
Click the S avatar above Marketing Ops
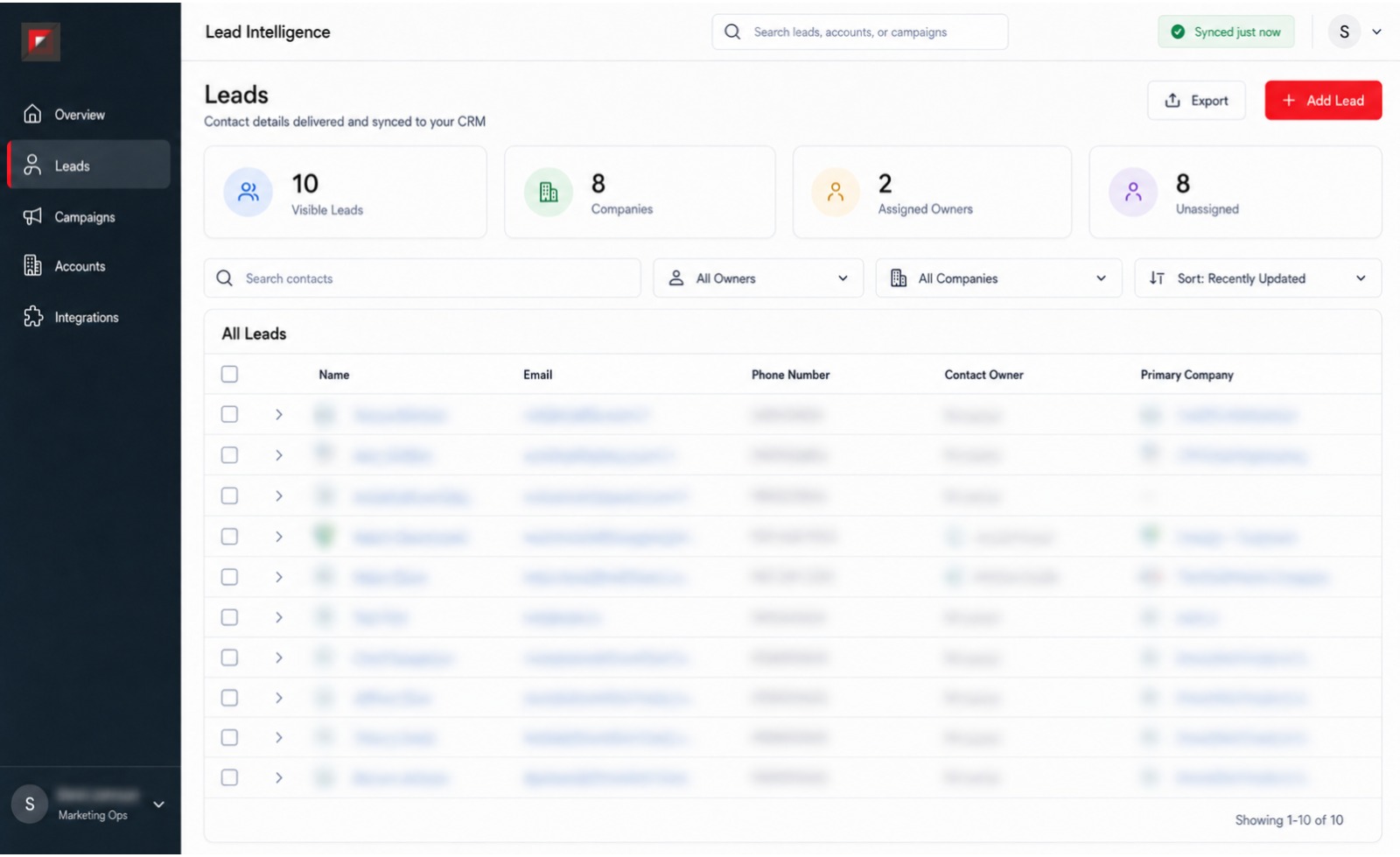[x=30, y=805]
